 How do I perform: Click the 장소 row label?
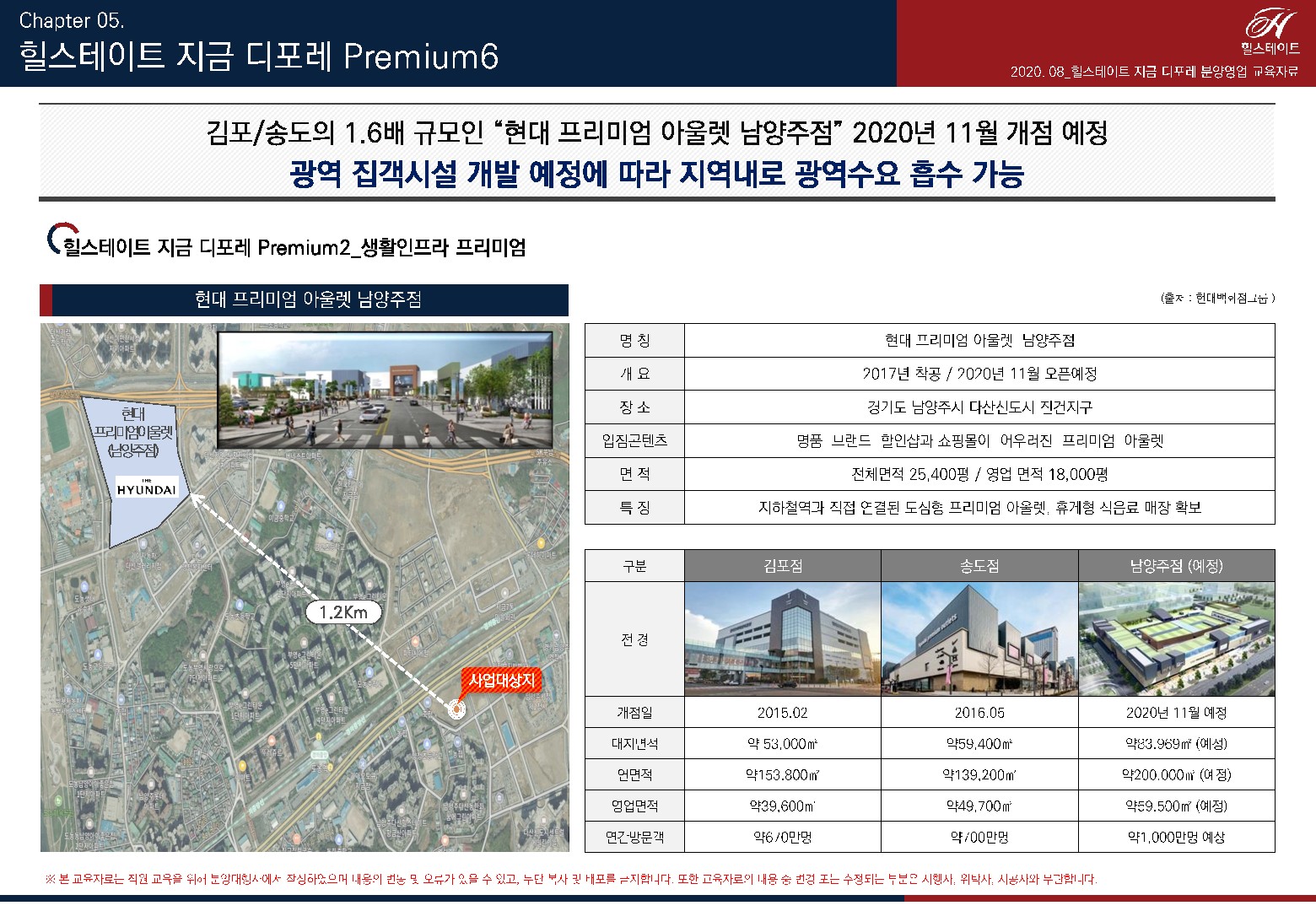pos(634,407)
